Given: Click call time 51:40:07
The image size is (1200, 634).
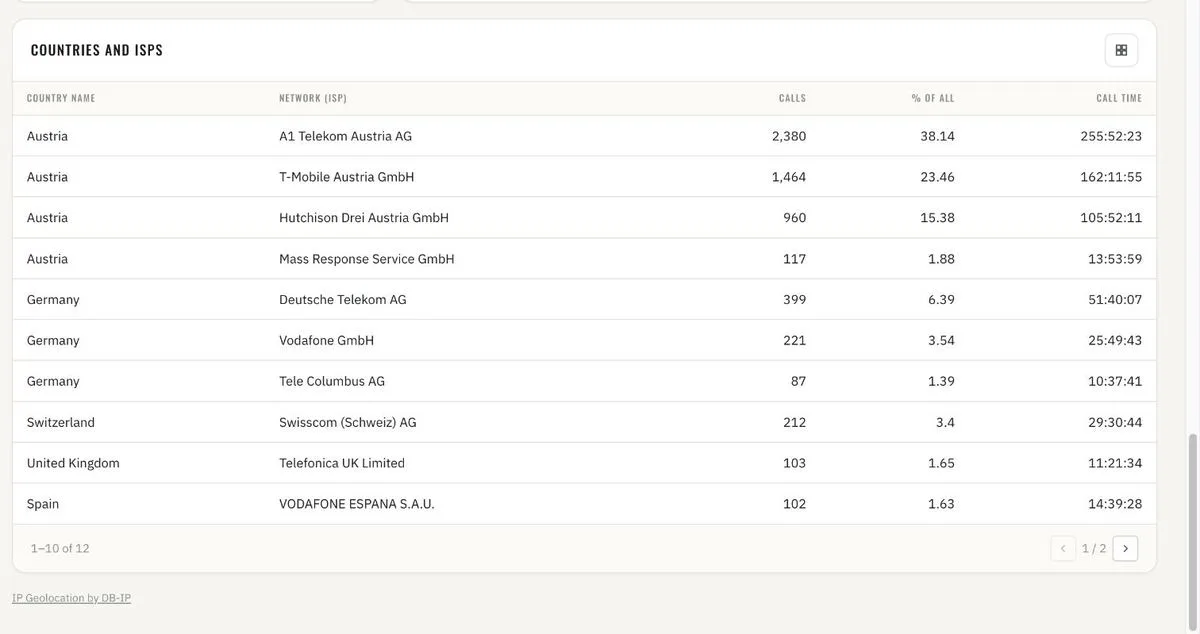Looking at the screenshot, I should 1115,300.
